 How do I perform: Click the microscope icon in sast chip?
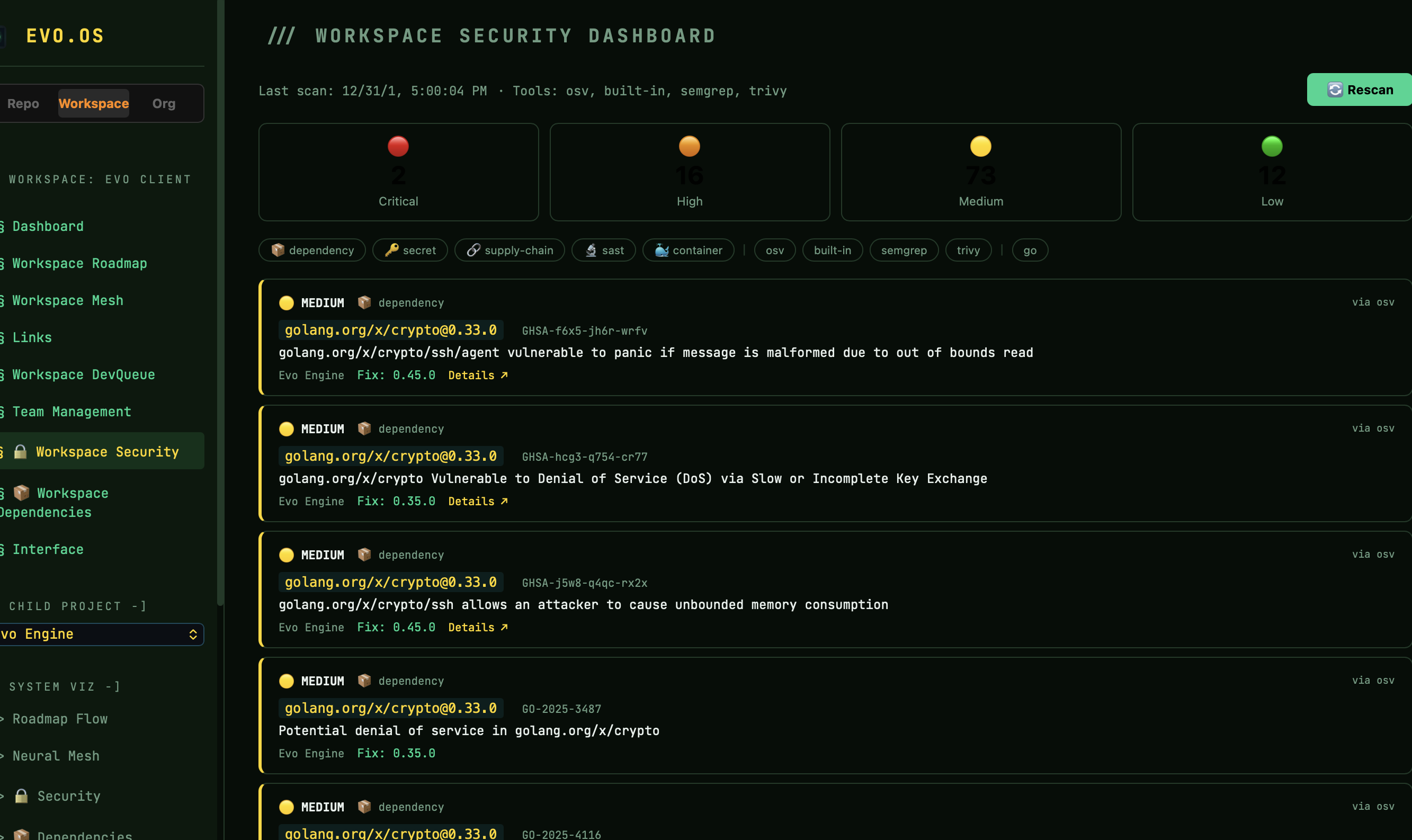(x=591, y=250)
